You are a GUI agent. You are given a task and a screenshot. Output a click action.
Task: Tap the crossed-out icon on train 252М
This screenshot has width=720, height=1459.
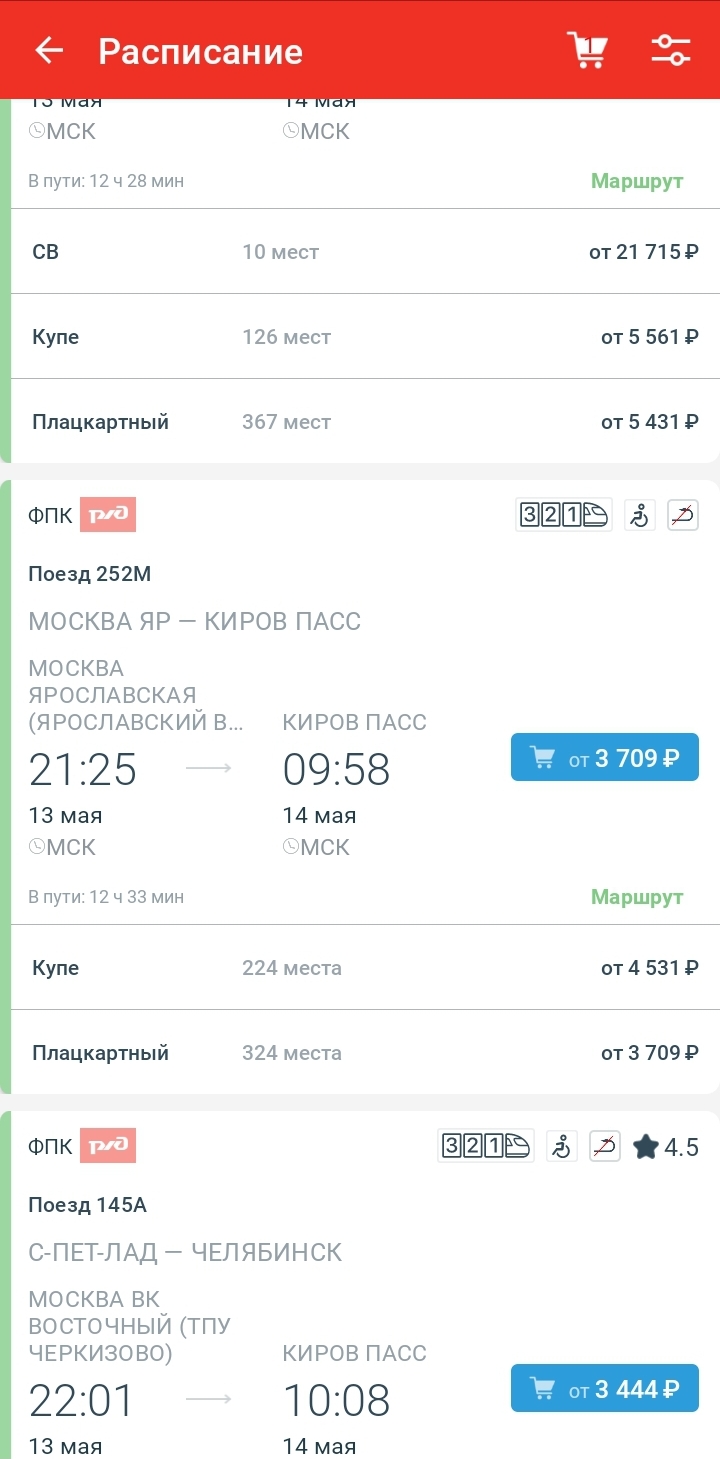(x=683, y=515)
